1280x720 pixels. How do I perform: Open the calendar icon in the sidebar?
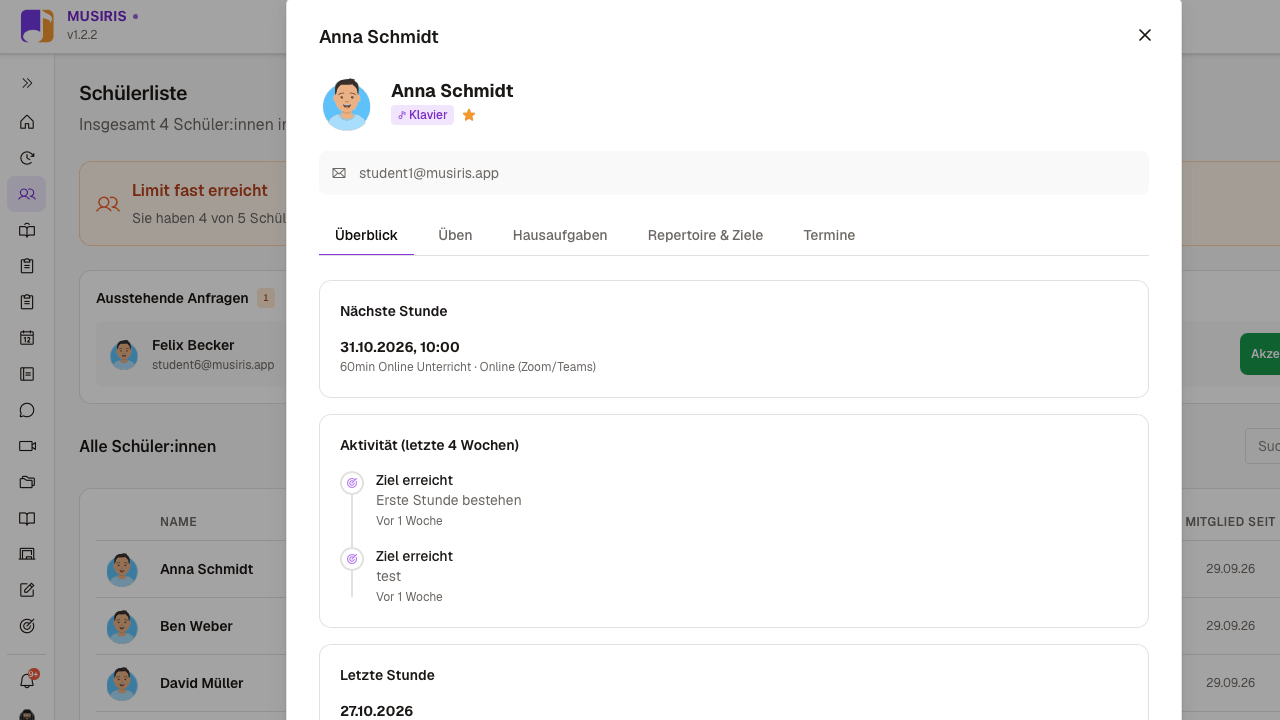[27, 338]
